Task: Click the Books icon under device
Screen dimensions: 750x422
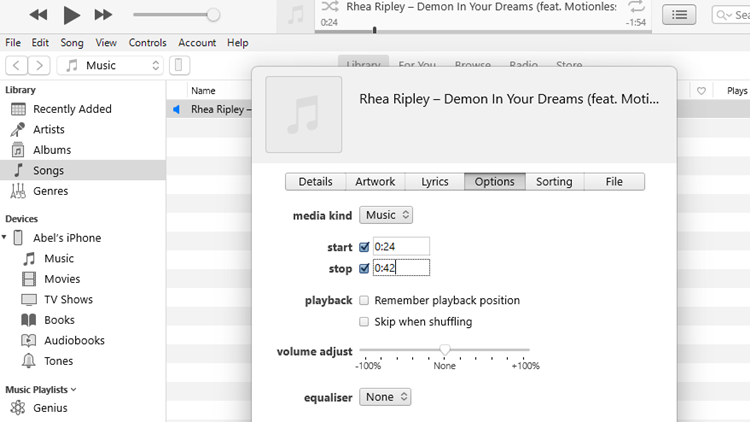Action: [29, 320]
